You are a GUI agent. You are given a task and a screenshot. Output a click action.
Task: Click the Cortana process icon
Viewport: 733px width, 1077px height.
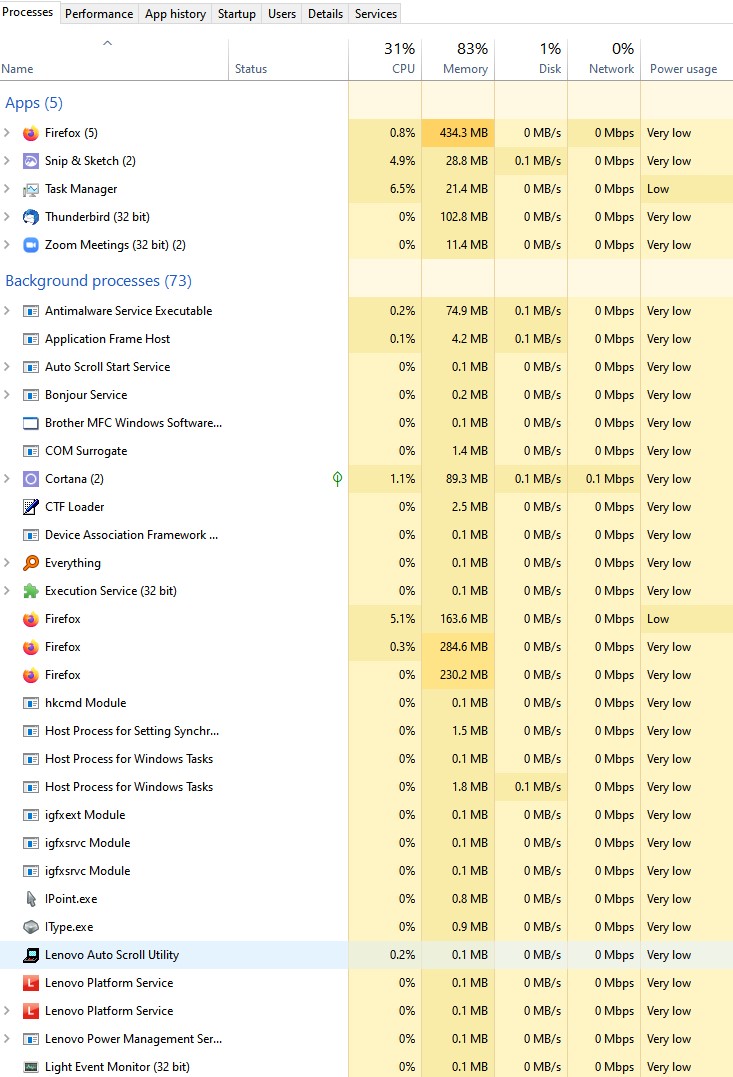[x=30, y=479]
